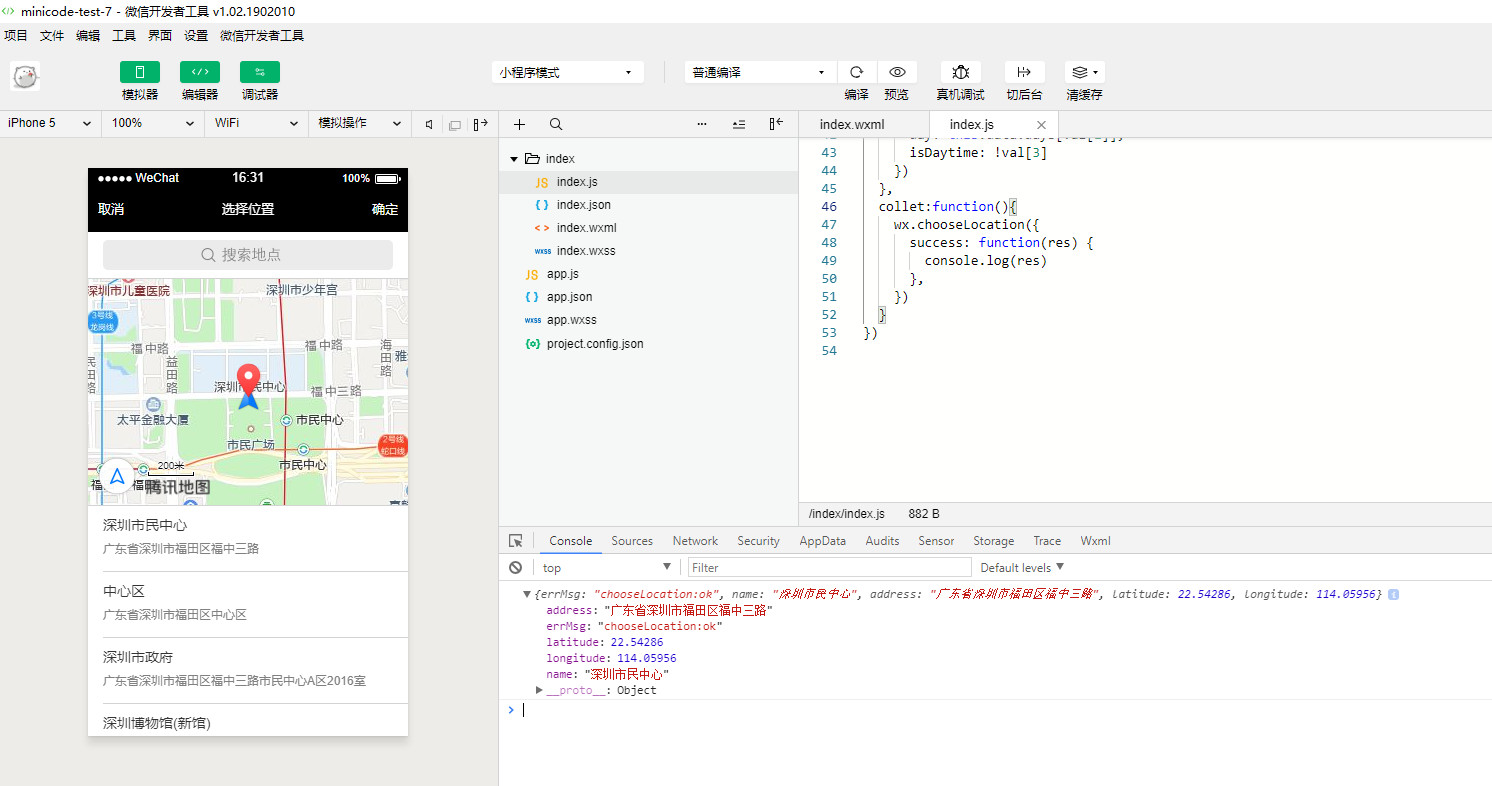Click 确定 button in simulator header
The image size is (1492, 786).
(x=384, y=209)
